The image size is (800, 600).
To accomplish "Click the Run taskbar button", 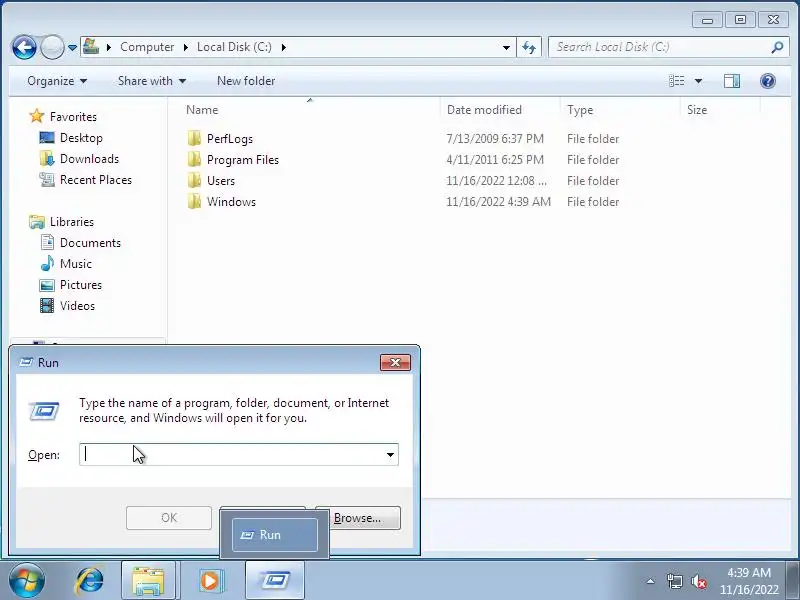I will 275,581.
